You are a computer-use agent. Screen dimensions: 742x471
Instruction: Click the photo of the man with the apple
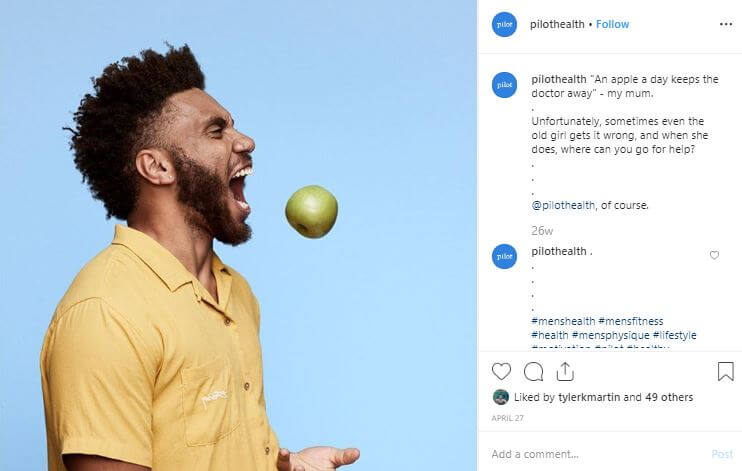238,235
